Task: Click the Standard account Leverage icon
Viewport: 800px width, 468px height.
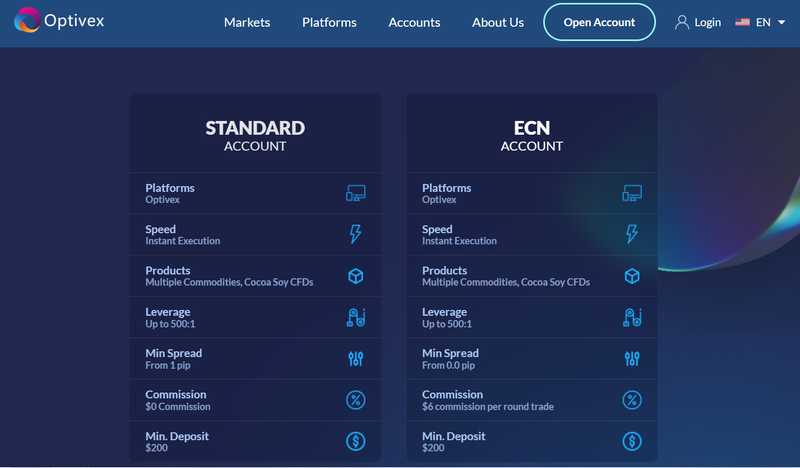Action: pos(356,317)
